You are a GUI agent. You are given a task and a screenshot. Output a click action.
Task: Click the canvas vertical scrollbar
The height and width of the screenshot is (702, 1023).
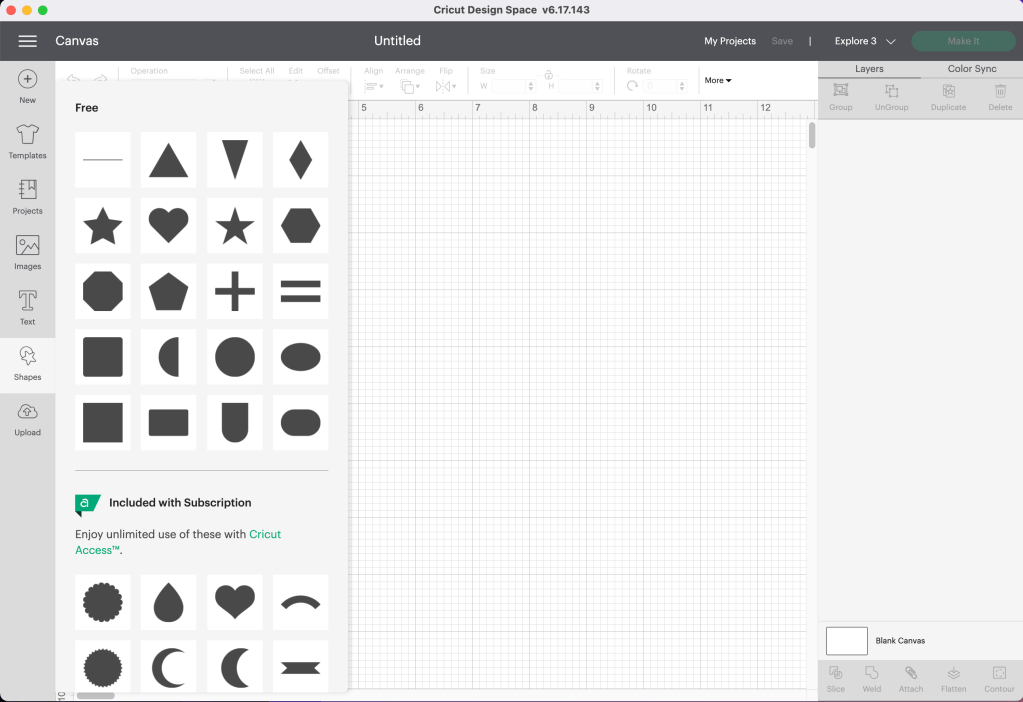click(812, 135)
